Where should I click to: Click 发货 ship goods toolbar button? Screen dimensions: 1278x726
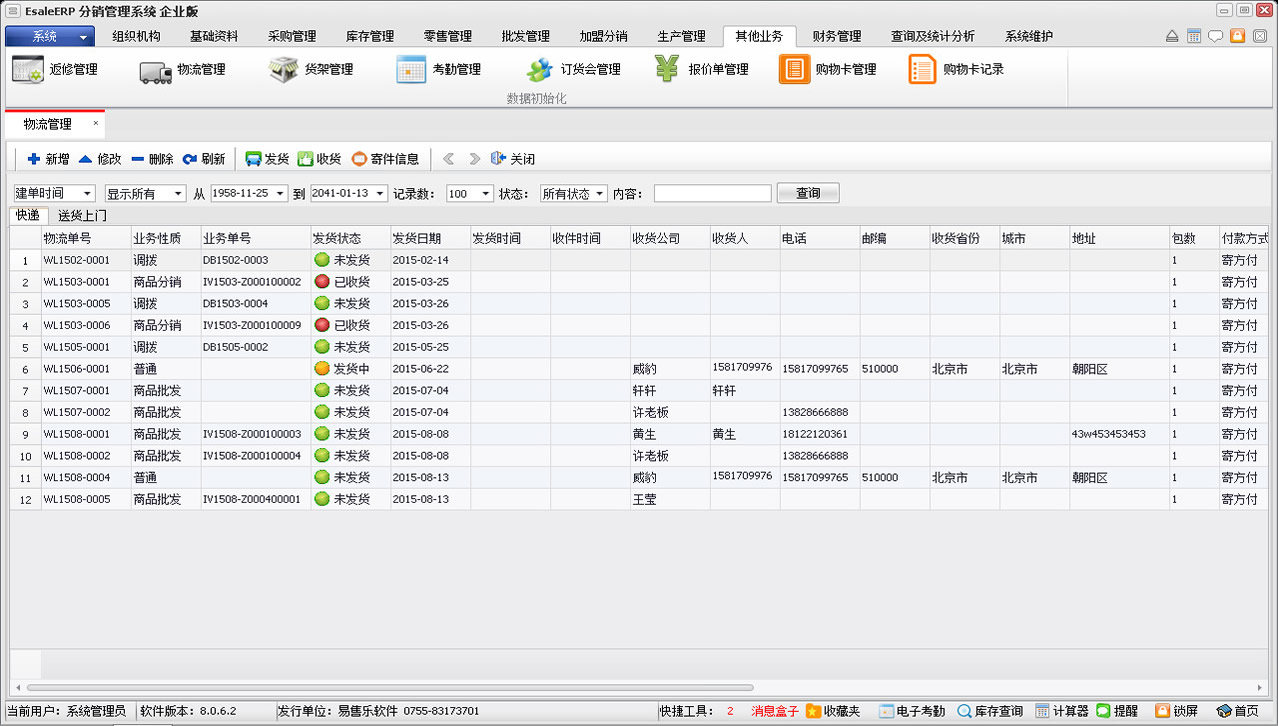(267, 159)
